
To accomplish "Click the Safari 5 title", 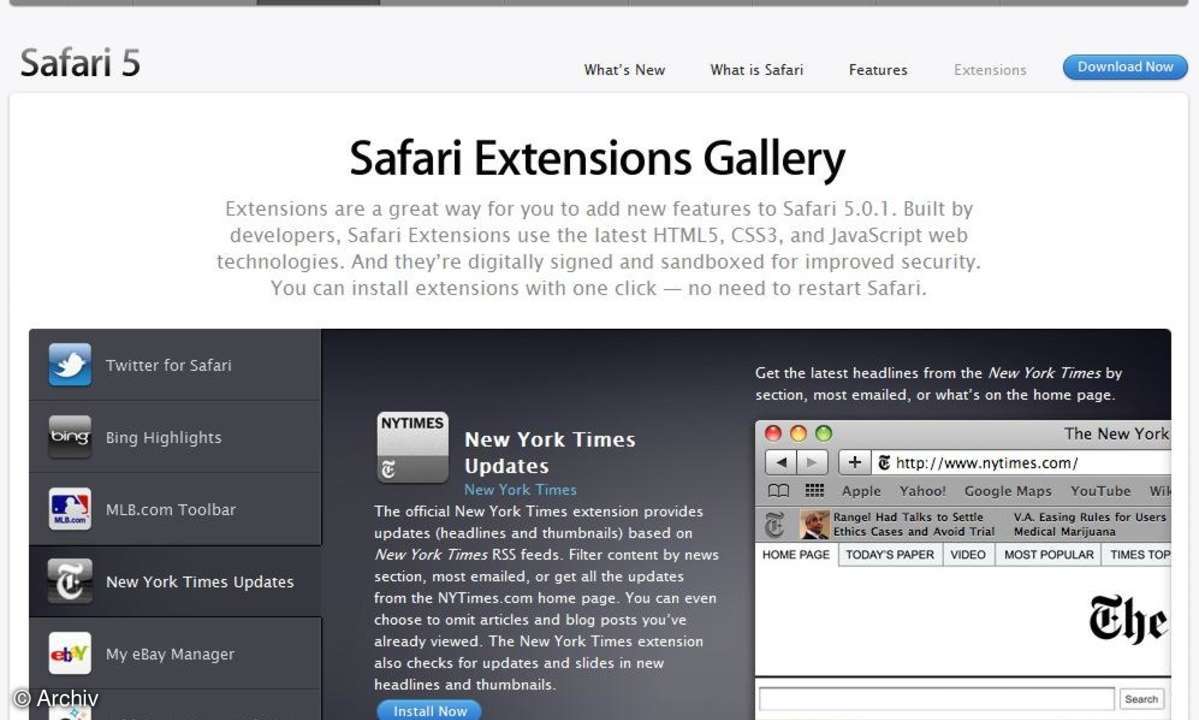I will [80, 63].
